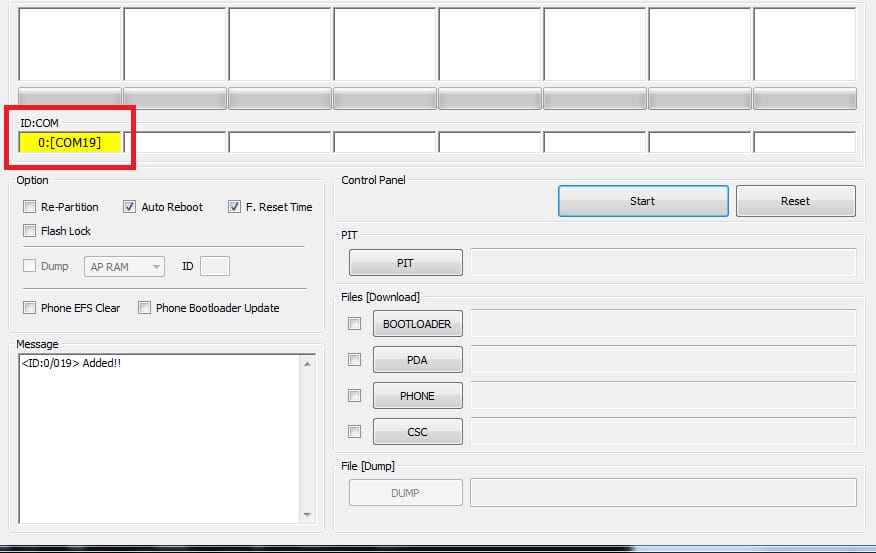This screenshot has width=876, height=553.
Task: Tick the checkbox beside BOOTLOADER
Action: point(354,323)
